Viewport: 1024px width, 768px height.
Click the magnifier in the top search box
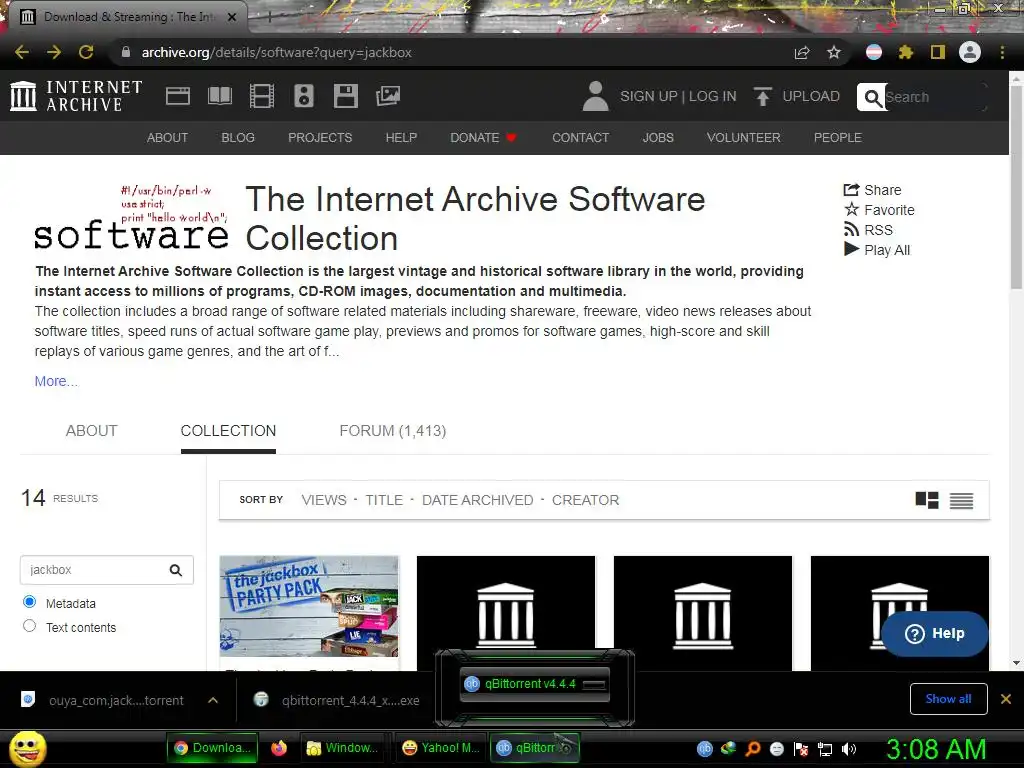pyautogui.click(x=872, y=97)
